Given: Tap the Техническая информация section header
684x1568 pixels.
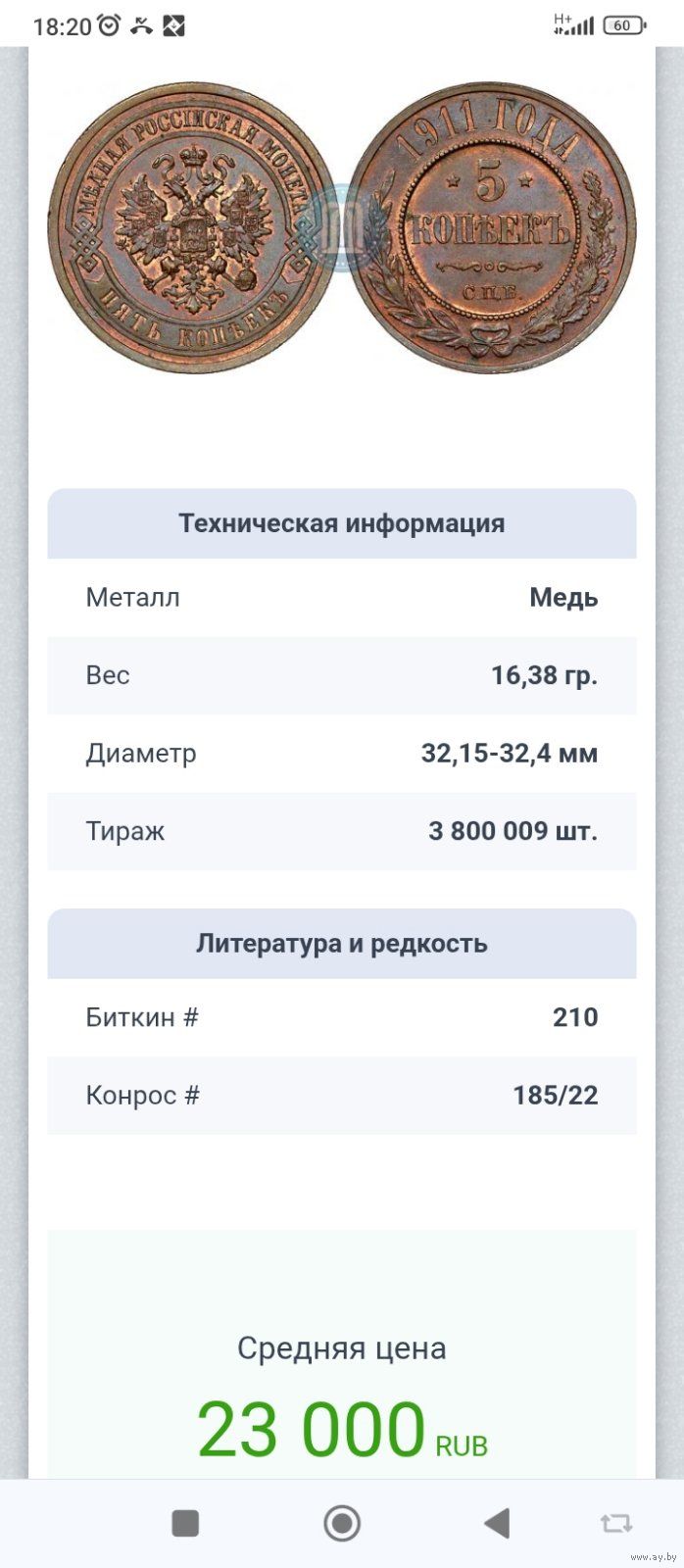Looking at the screenshot, I should [342, 523].
